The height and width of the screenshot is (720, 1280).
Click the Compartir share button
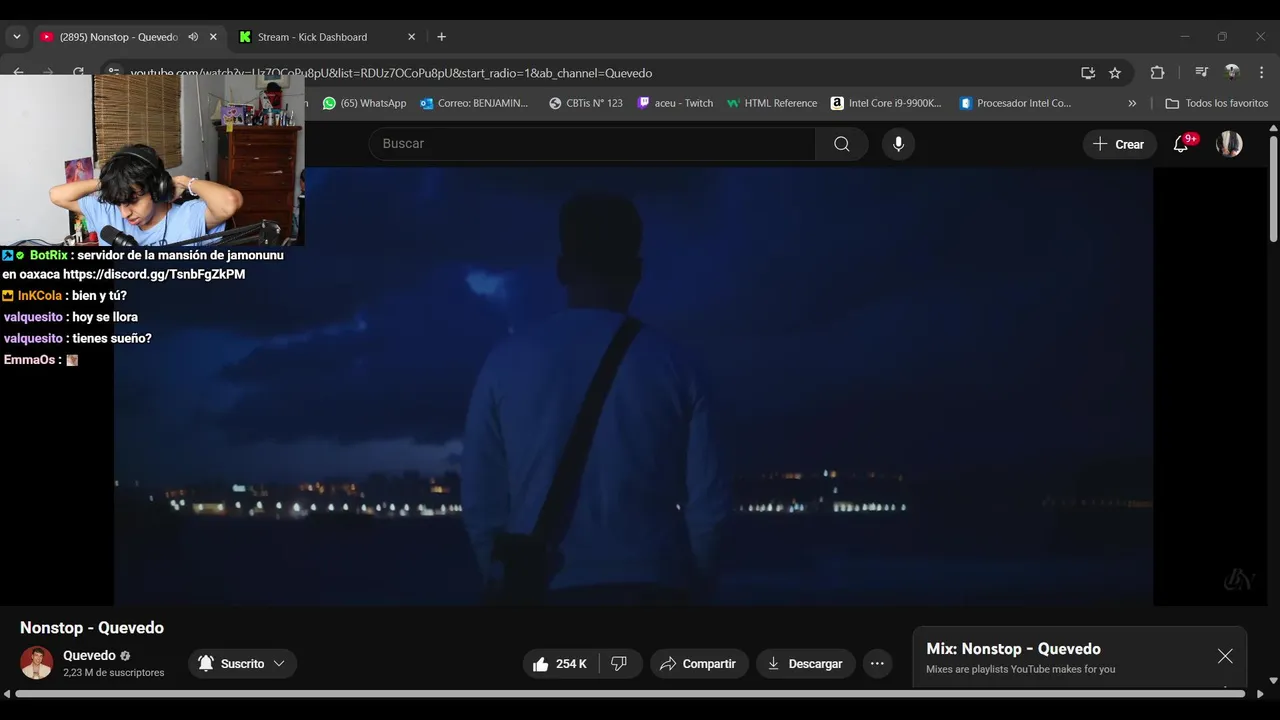coord(699,664)
